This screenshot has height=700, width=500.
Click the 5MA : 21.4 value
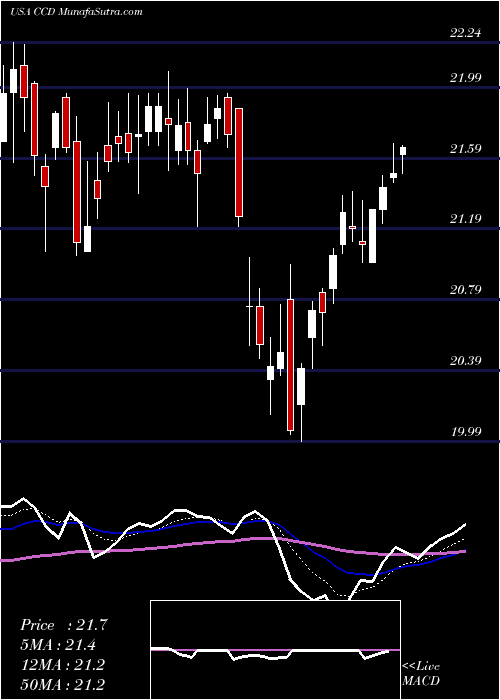pos(58,645)
